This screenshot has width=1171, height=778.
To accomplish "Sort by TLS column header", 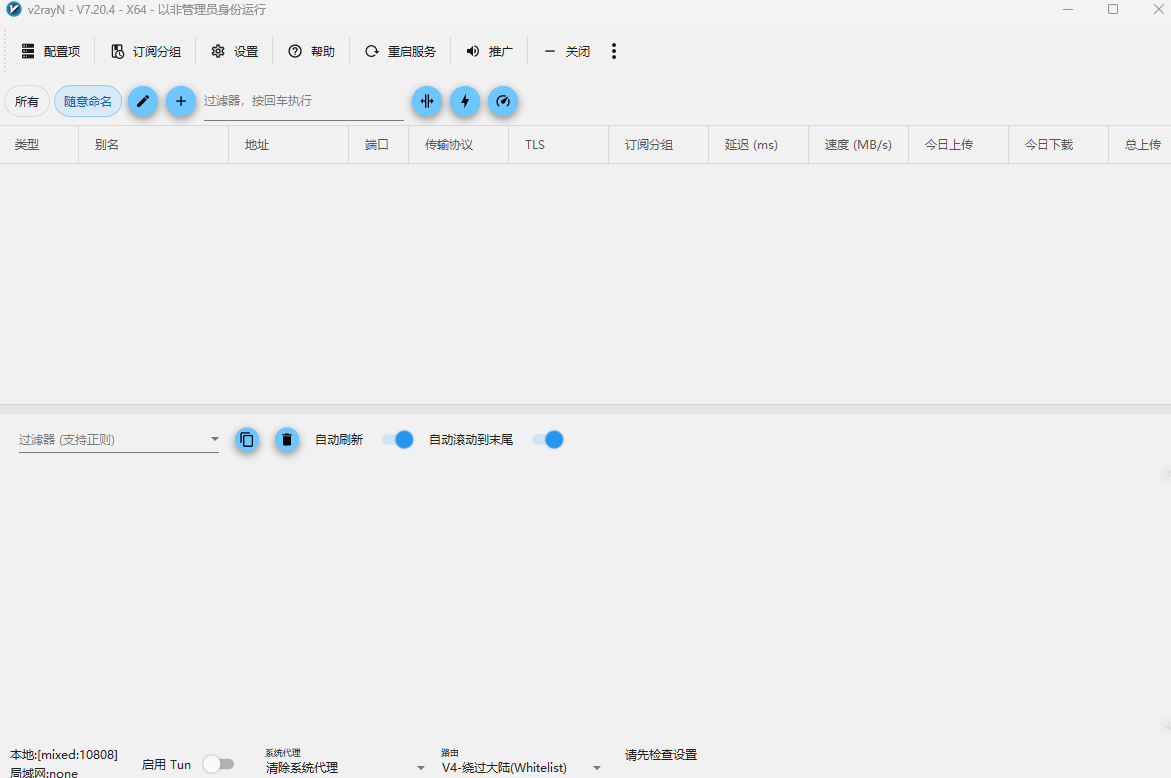I will tap(558, 145).
